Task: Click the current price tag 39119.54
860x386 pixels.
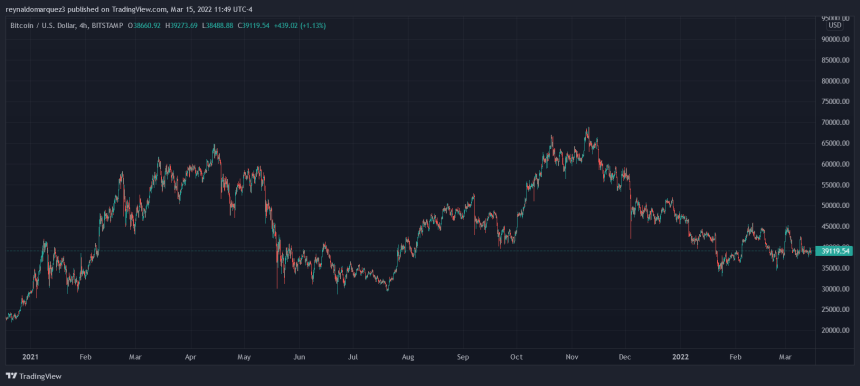Action: click(835, 251)
